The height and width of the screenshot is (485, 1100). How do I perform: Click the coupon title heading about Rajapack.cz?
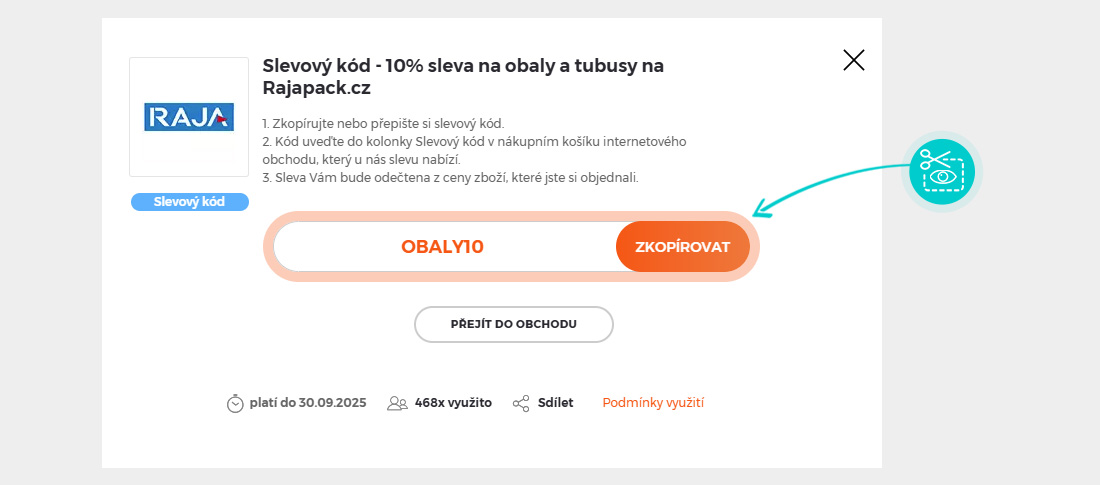coord(463,76)
